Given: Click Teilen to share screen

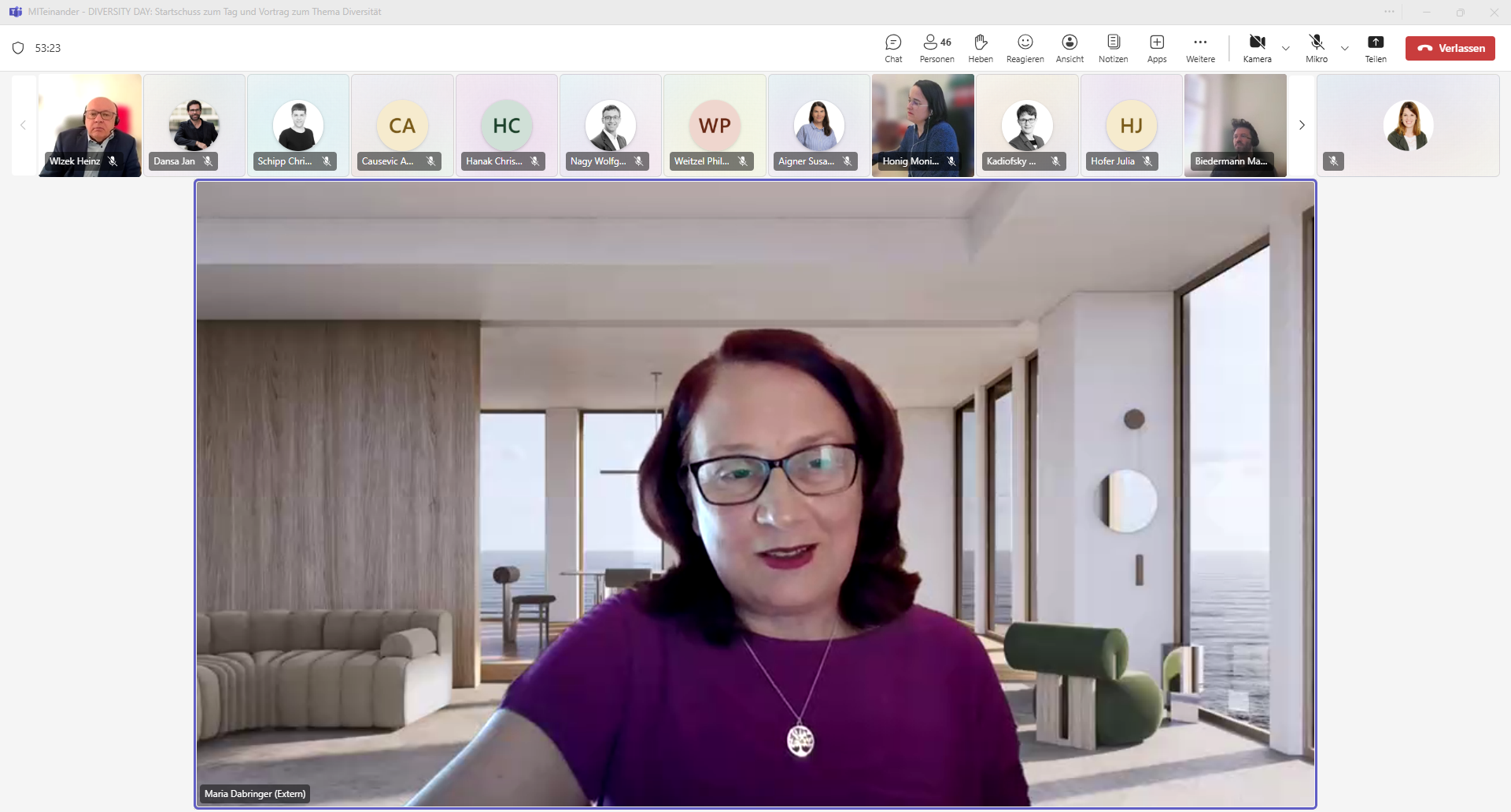Looking at the screenshot, I should coord(1376,48).
